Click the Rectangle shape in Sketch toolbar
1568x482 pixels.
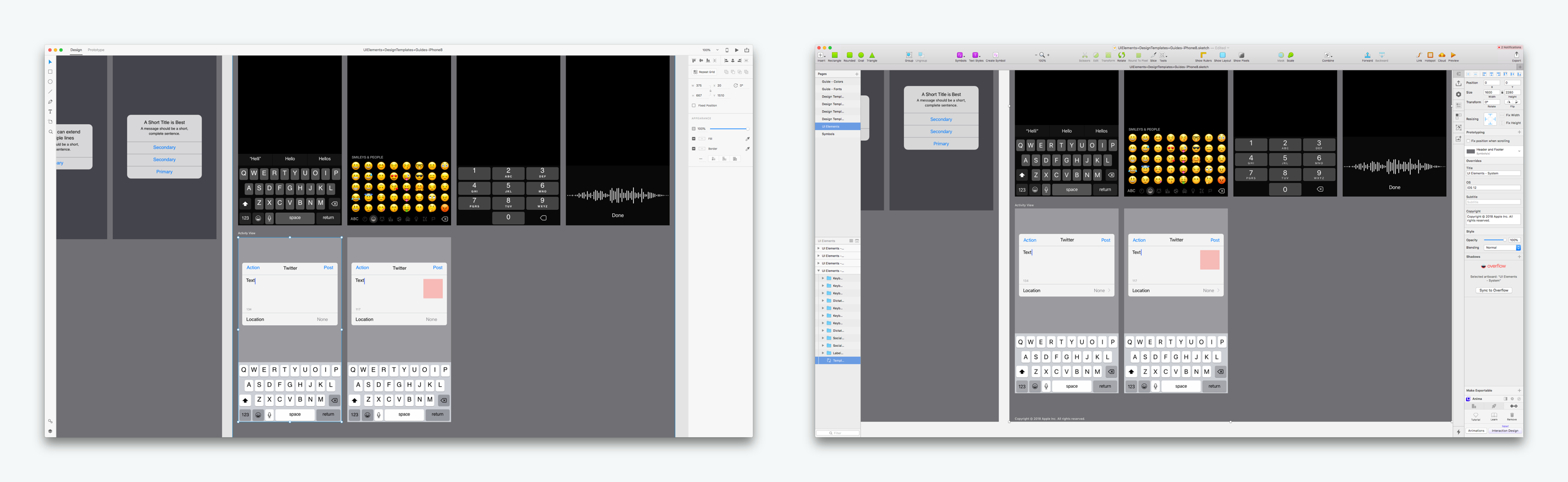[x=835, y=57]
